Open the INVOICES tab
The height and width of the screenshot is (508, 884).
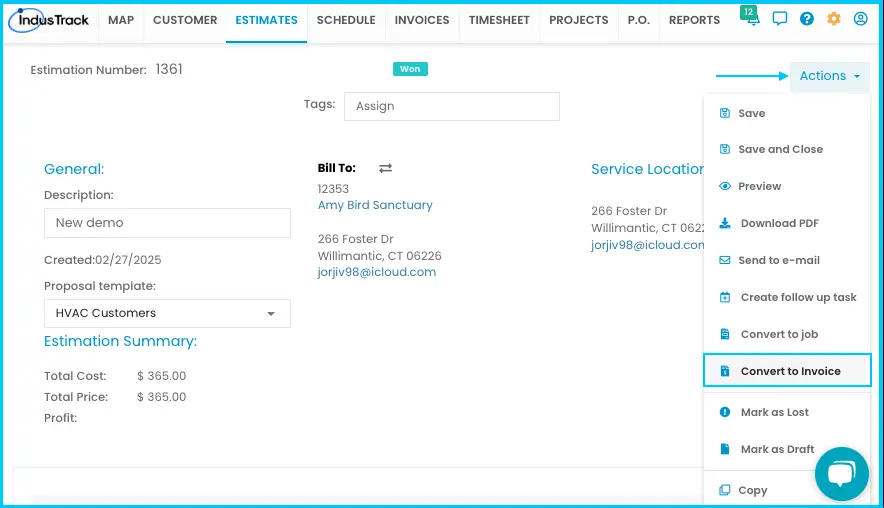422,20
